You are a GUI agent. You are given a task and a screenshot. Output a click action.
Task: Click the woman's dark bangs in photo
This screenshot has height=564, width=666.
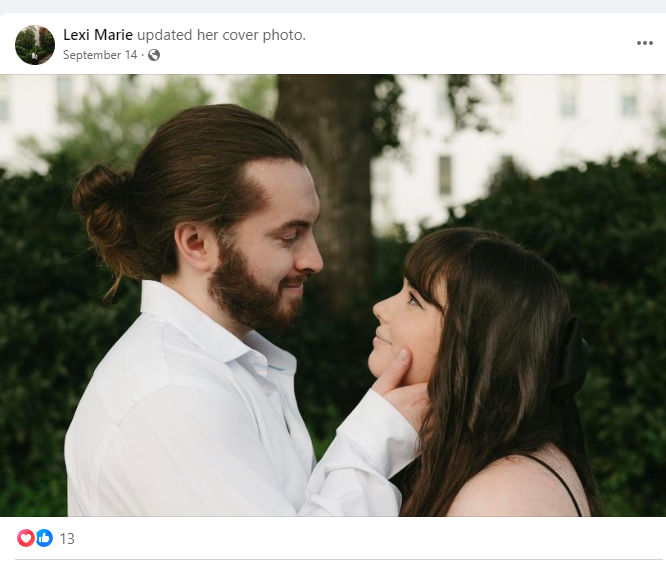point(427,274)
